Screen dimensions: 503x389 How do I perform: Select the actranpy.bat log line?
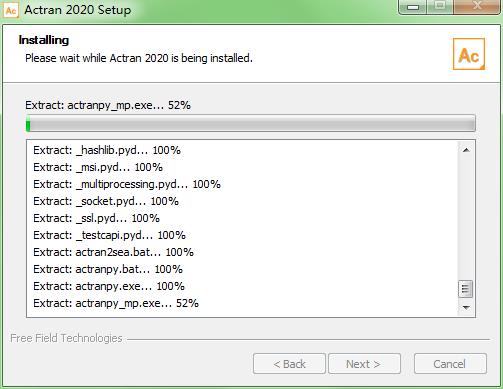point(108,269)
